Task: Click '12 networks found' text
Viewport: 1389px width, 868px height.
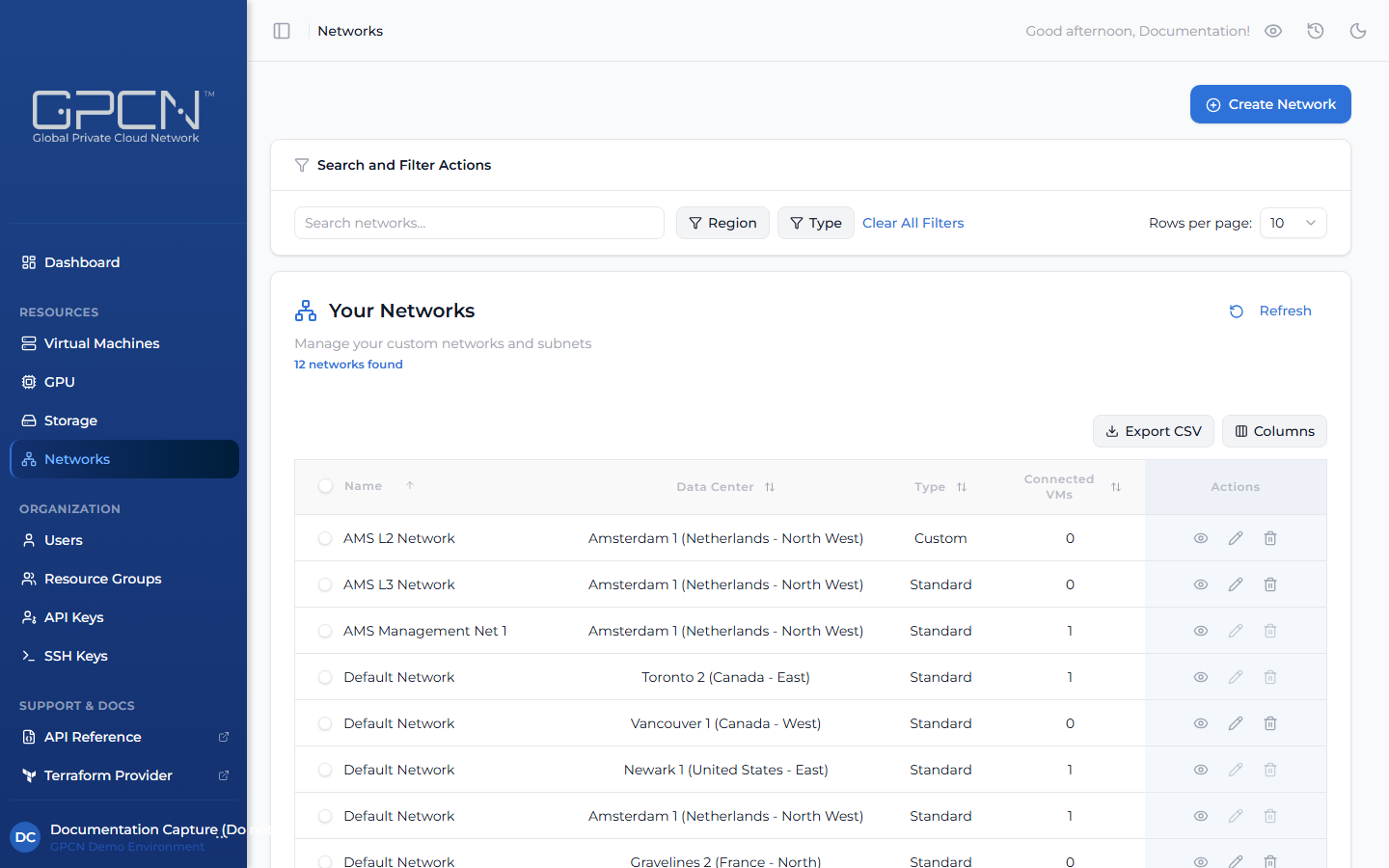Action: tap(348, 365)
